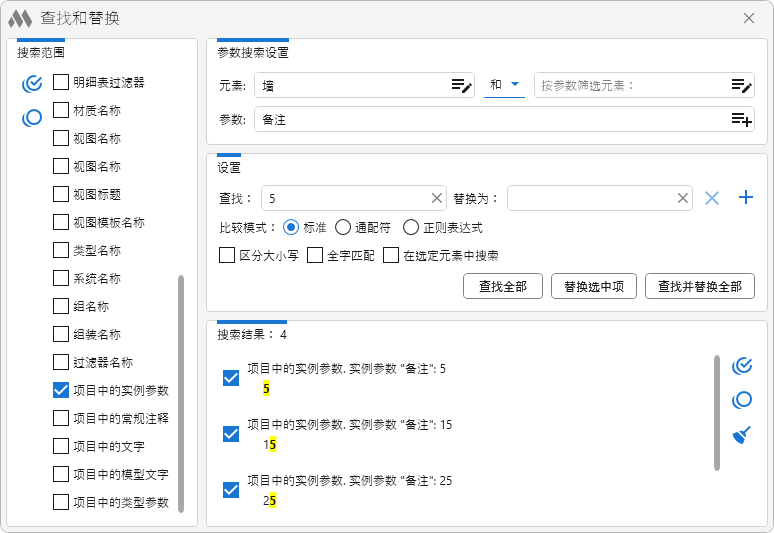This screenshot has width=774, height=533.
Task: Open element picker icon beside 墙 field
Action: tap(460, 86)
